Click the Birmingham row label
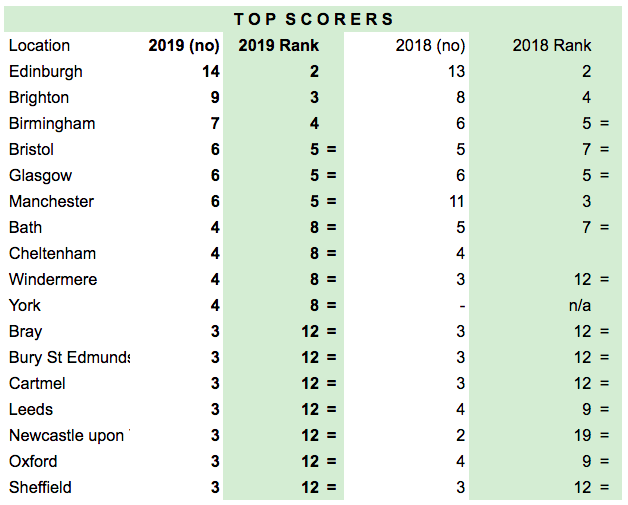Image resolution: width=628 pixels, height=505 pixels. coord(52,123)
